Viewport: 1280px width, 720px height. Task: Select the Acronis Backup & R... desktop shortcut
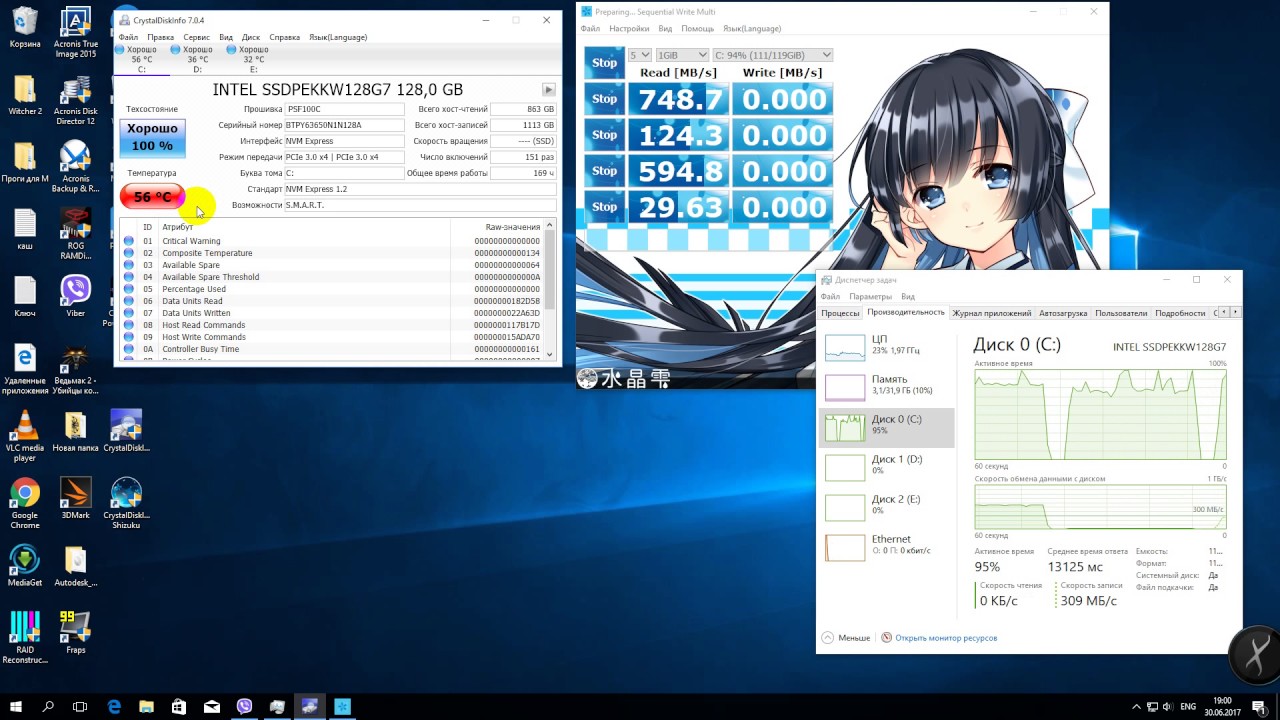pos(76,167)
